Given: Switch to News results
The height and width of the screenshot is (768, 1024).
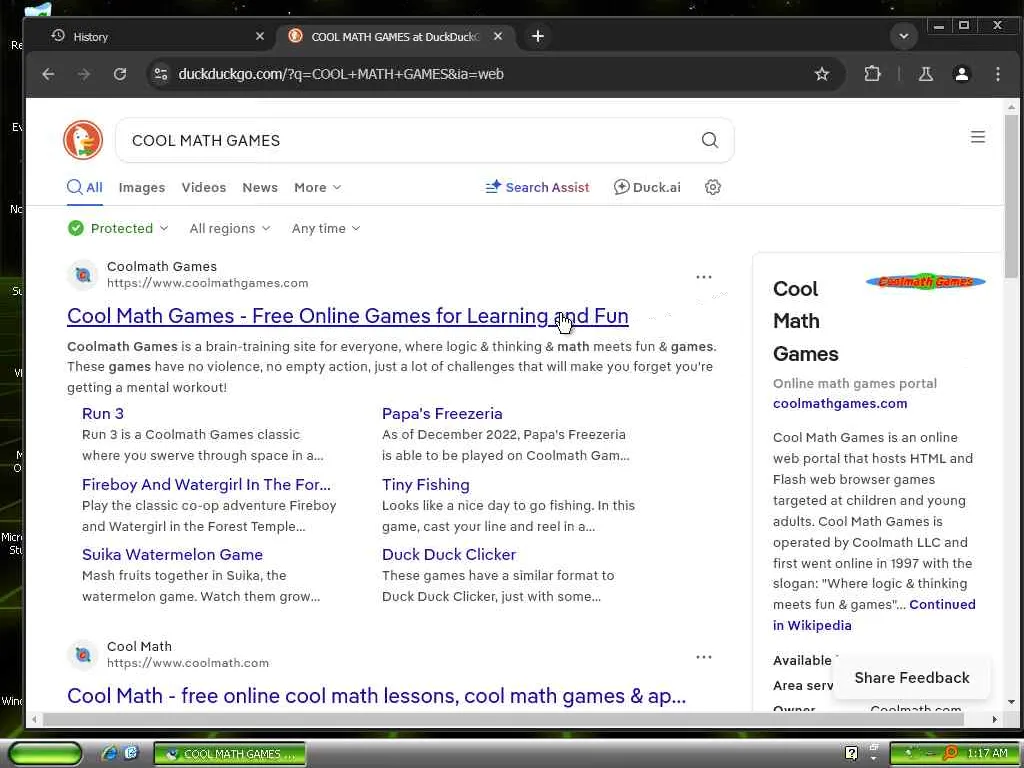Looking at the screenshot, I should [x=260, y=187].
